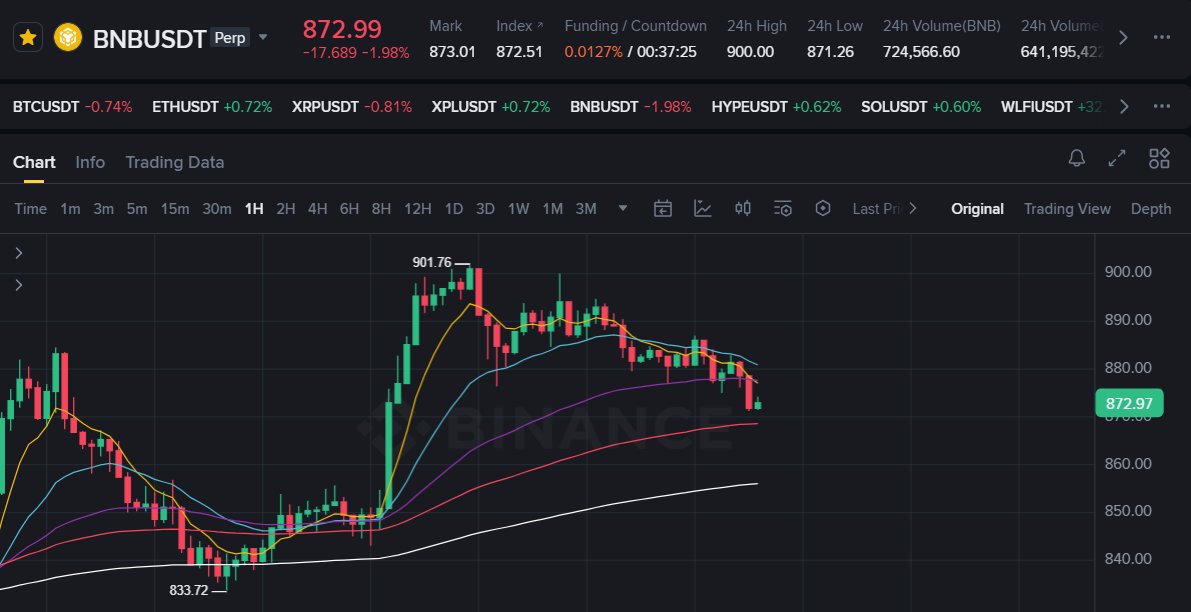This screenshot has width=1191, height=612.
Task: Expand the upper chart side panel chevron
Action: coord(19,253)
